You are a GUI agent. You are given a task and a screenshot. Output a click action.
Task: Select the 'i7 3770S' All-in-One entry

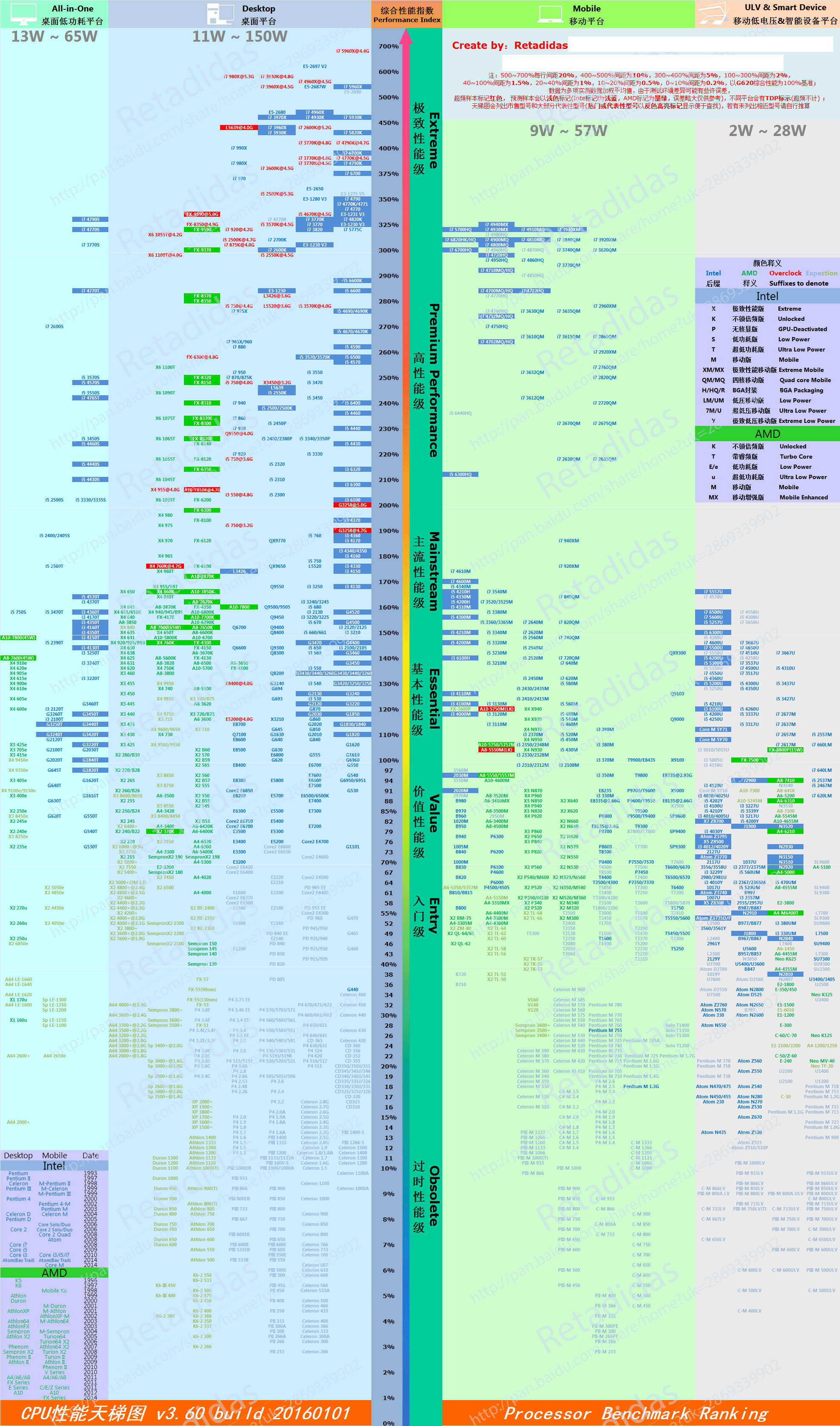[90, 244]
